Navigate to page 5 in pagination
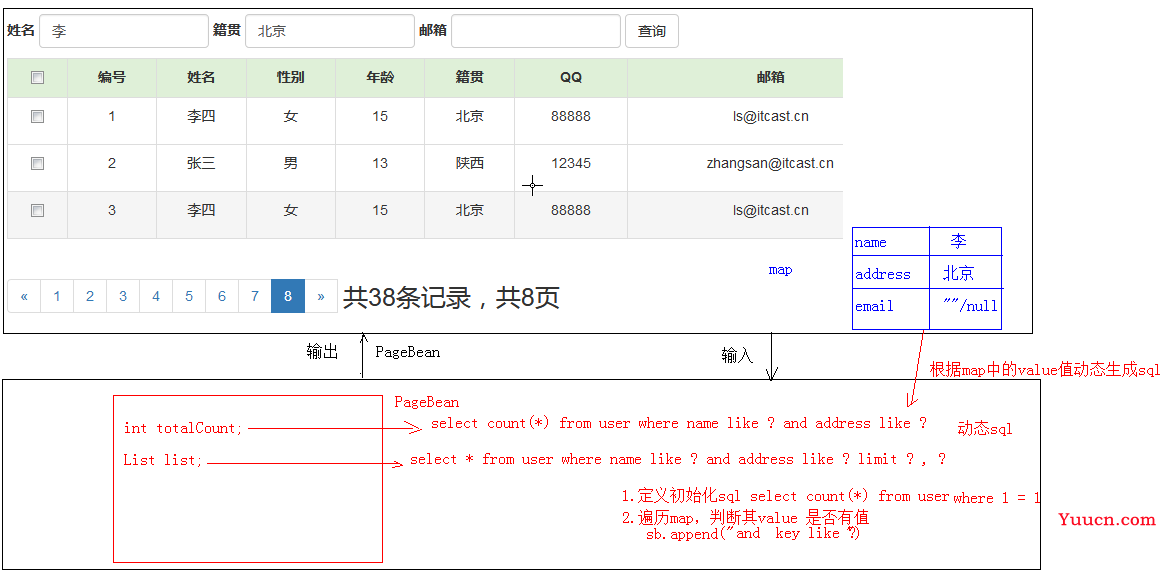1168x574 pixels. [x=189, y=296]
